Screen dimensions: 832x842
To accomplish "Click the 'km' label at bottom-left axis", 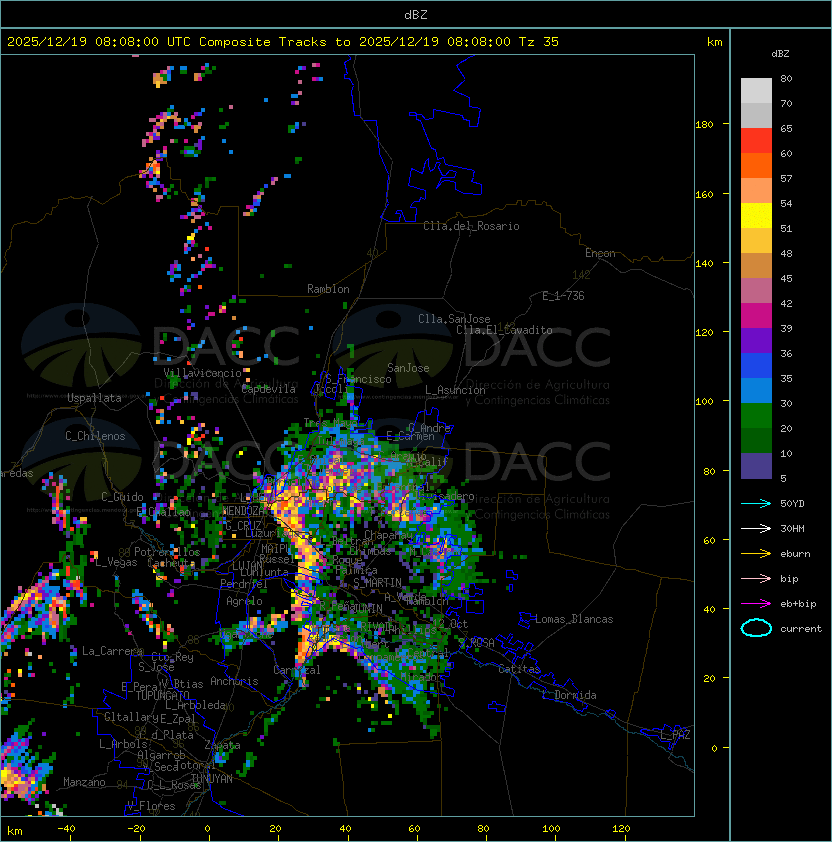I will click(x=15, y=831).
